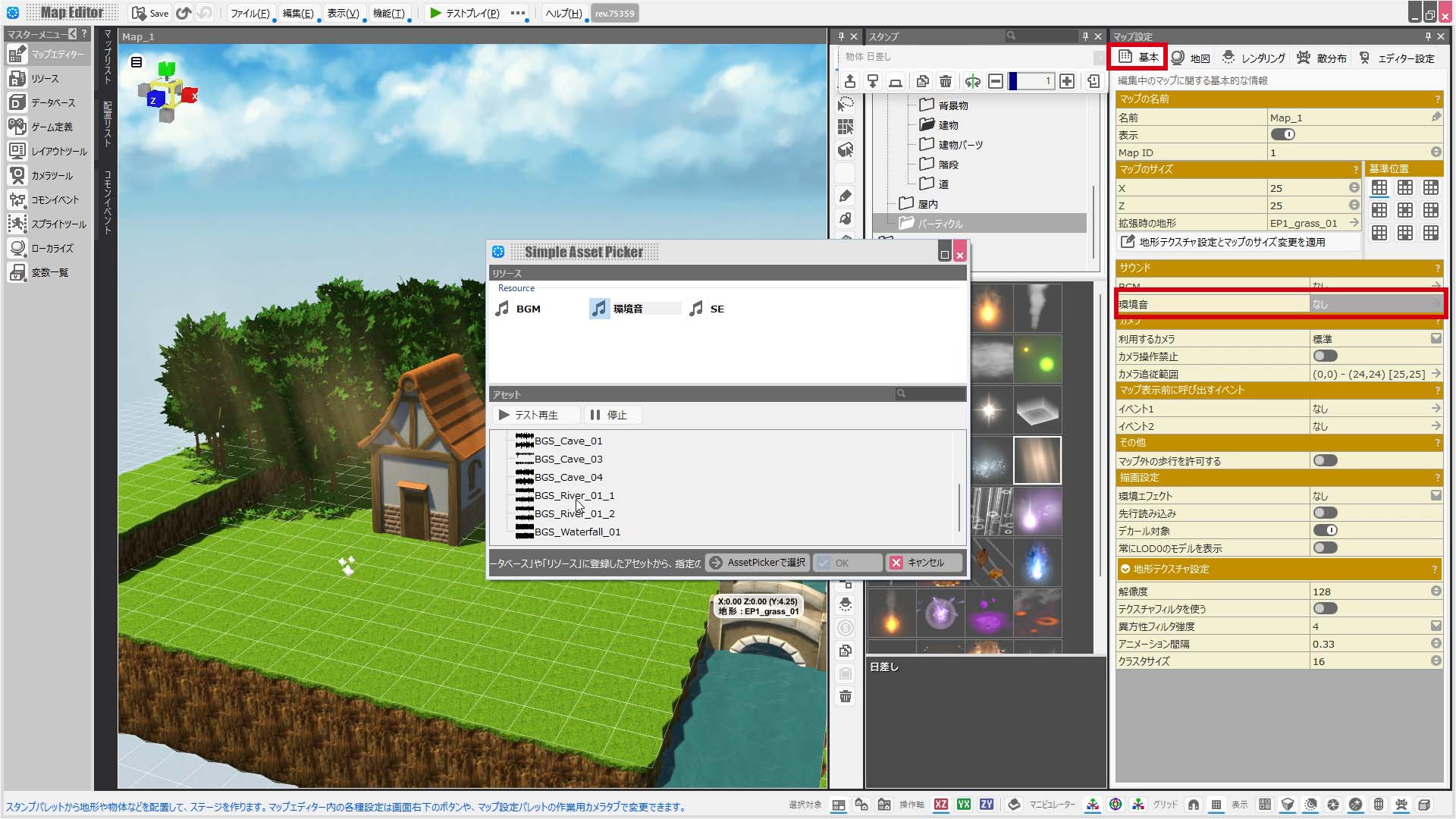The height and width of the screenshot is (819, 1456).
Task: Set operation axis to XZ
Action: 941,805
